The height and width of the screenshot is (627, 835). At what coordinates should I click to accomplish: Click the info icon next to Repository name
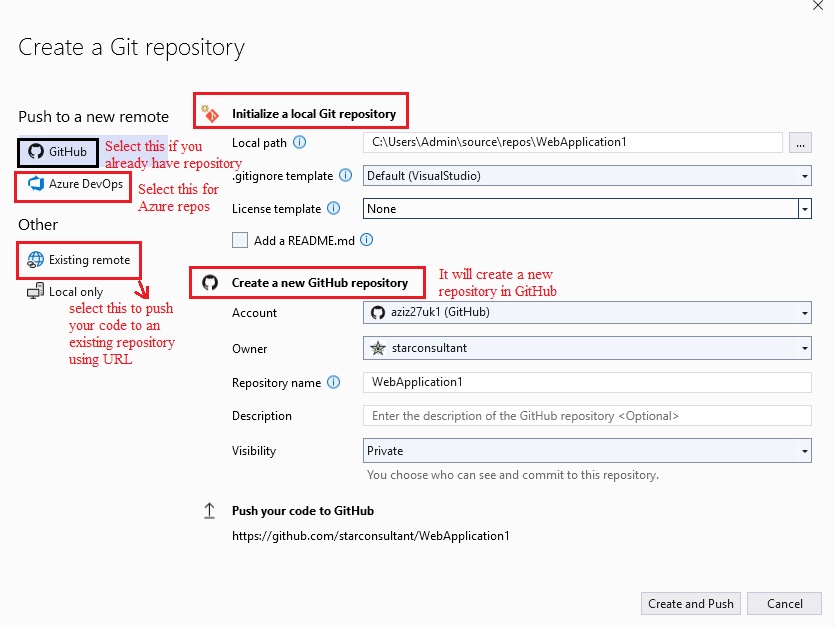(x=333, y=382)
